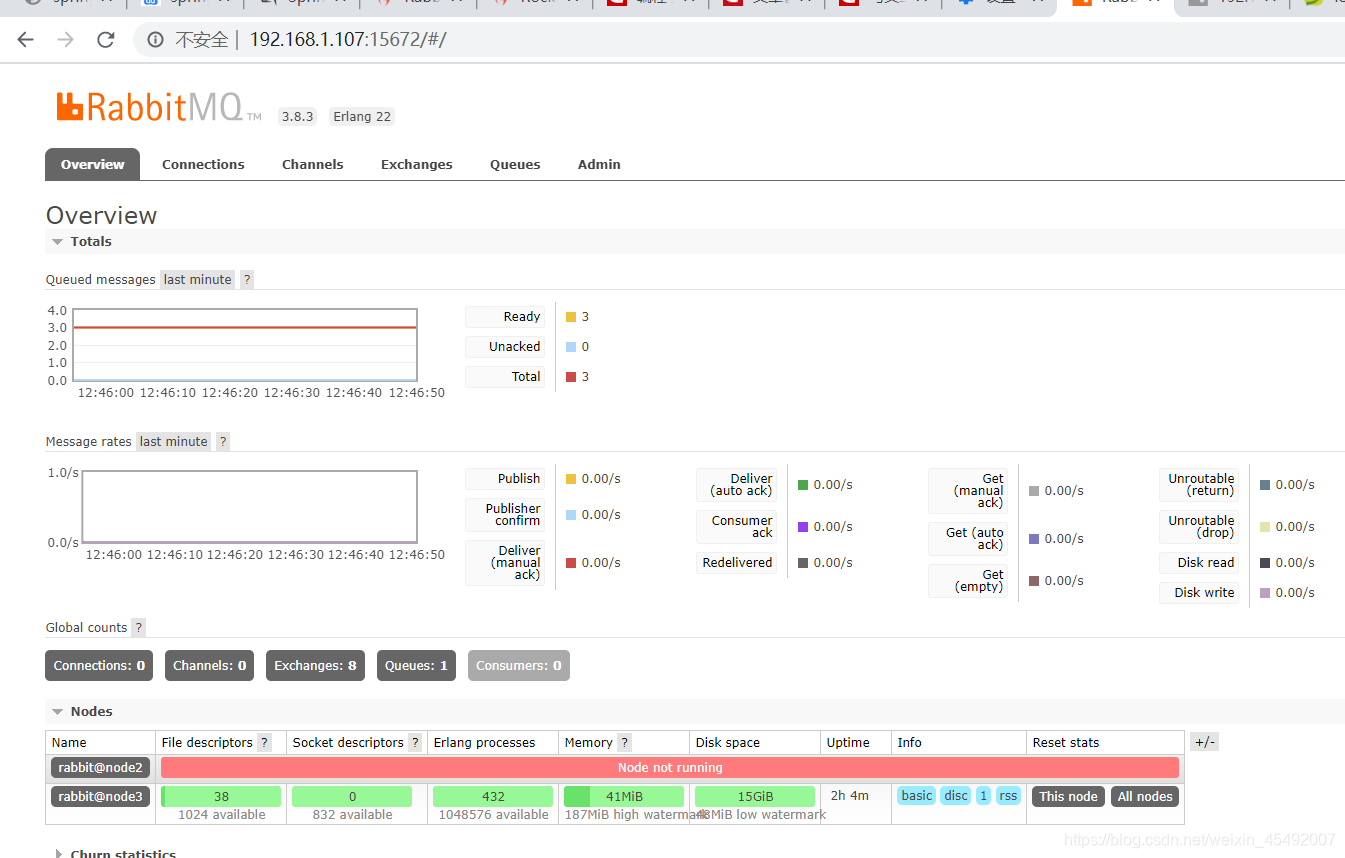Viewport: 1345px width, 858px height.
Task: Click the Unacked legend label
Action: (x=505, y=347)
